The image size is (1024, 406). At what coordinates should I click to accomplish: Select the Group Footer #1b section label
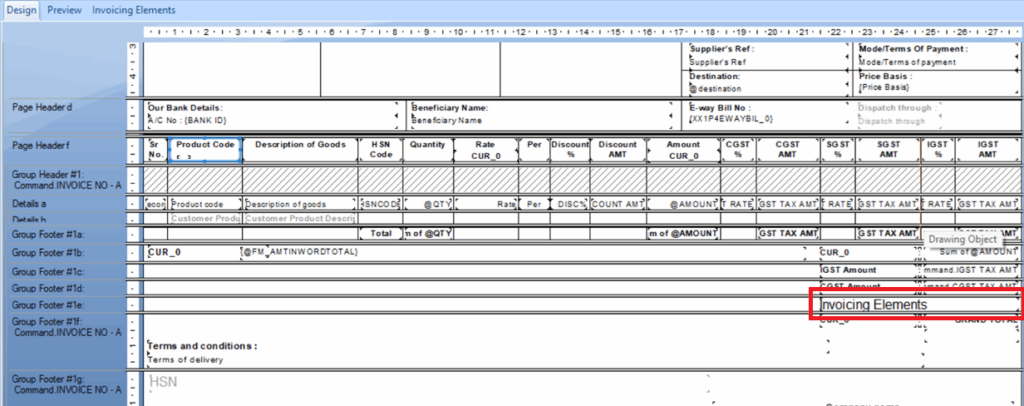click(x=48, y=252)
